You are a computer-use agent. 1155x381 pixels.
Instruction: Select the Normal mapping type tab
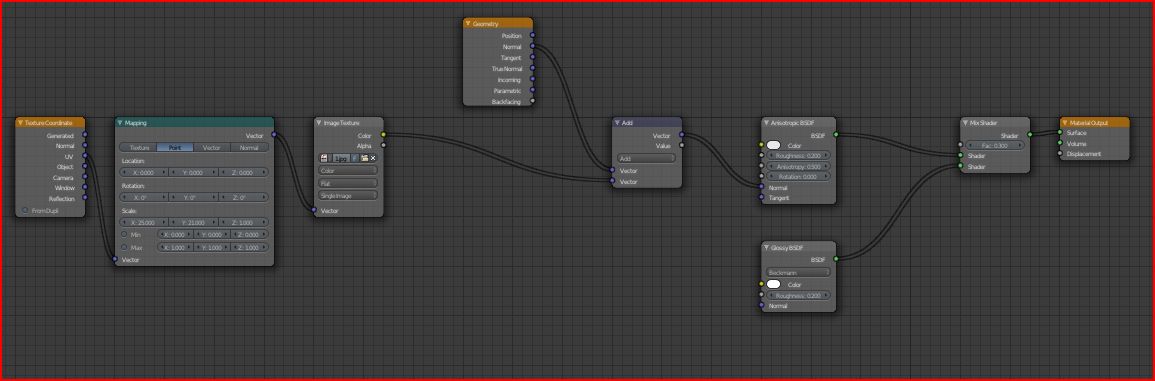coord(250,147)
